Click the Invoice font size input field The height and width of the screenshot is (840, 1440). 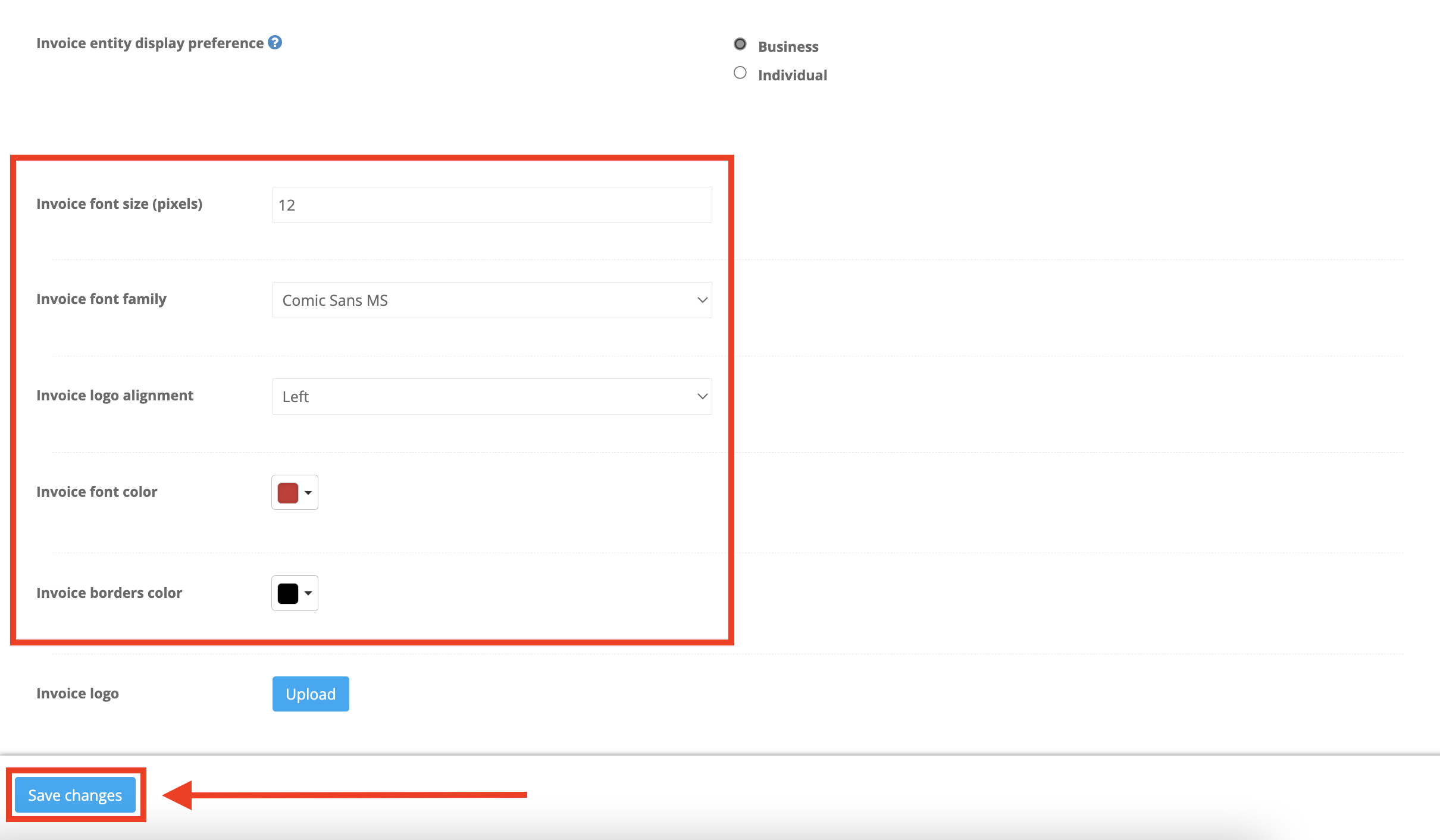492,205
